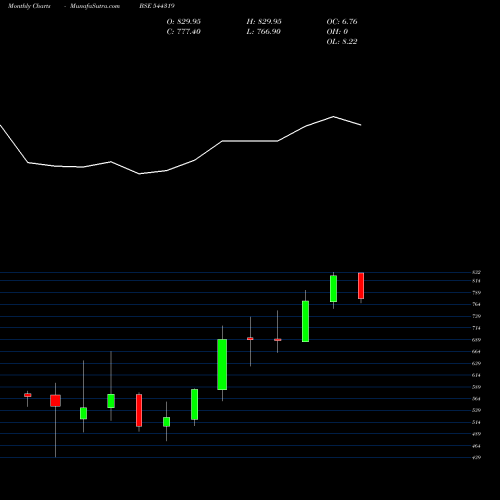This screenshot has height=500, width=500.
Task: Select the high value 'H: 829.95'
Action: coord(264,22)
